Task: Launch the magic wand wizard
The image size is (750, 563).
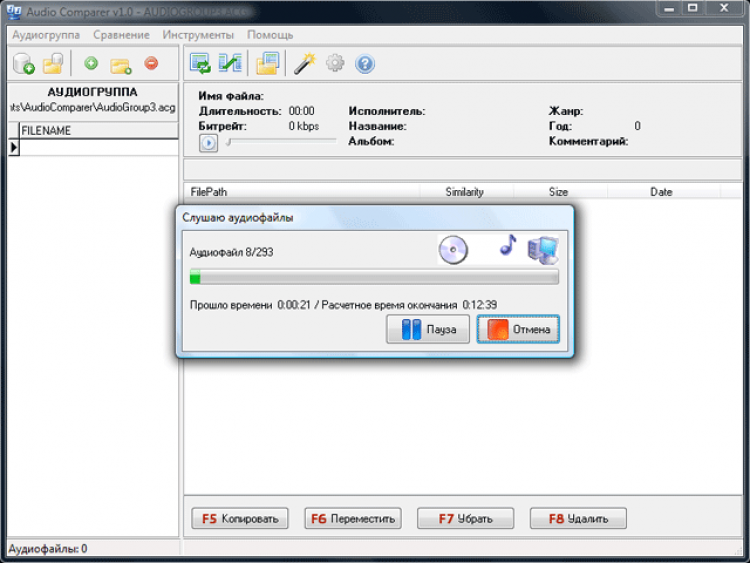Action: [305, 63]
